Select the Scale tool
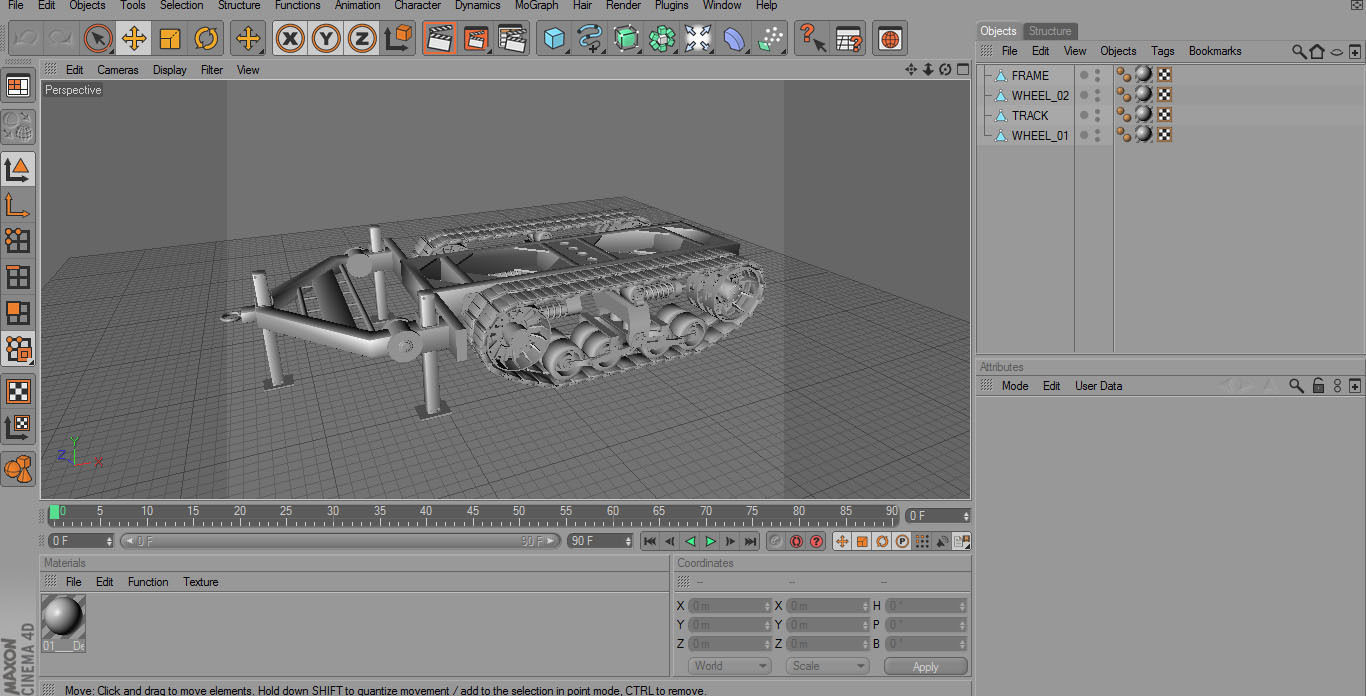This screenshot has height=696, width=1366. point(169,39)
